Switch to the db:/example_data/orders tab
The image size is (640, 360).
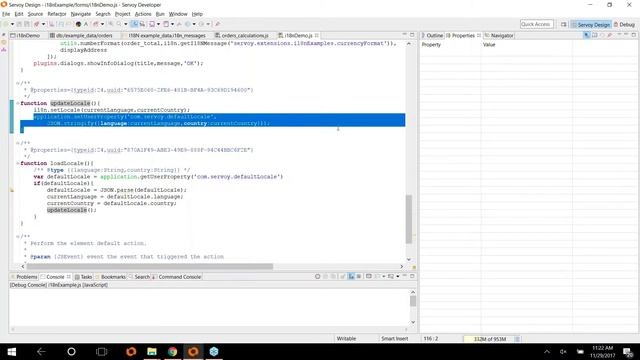pyautogui.click(x=81, y=36)
